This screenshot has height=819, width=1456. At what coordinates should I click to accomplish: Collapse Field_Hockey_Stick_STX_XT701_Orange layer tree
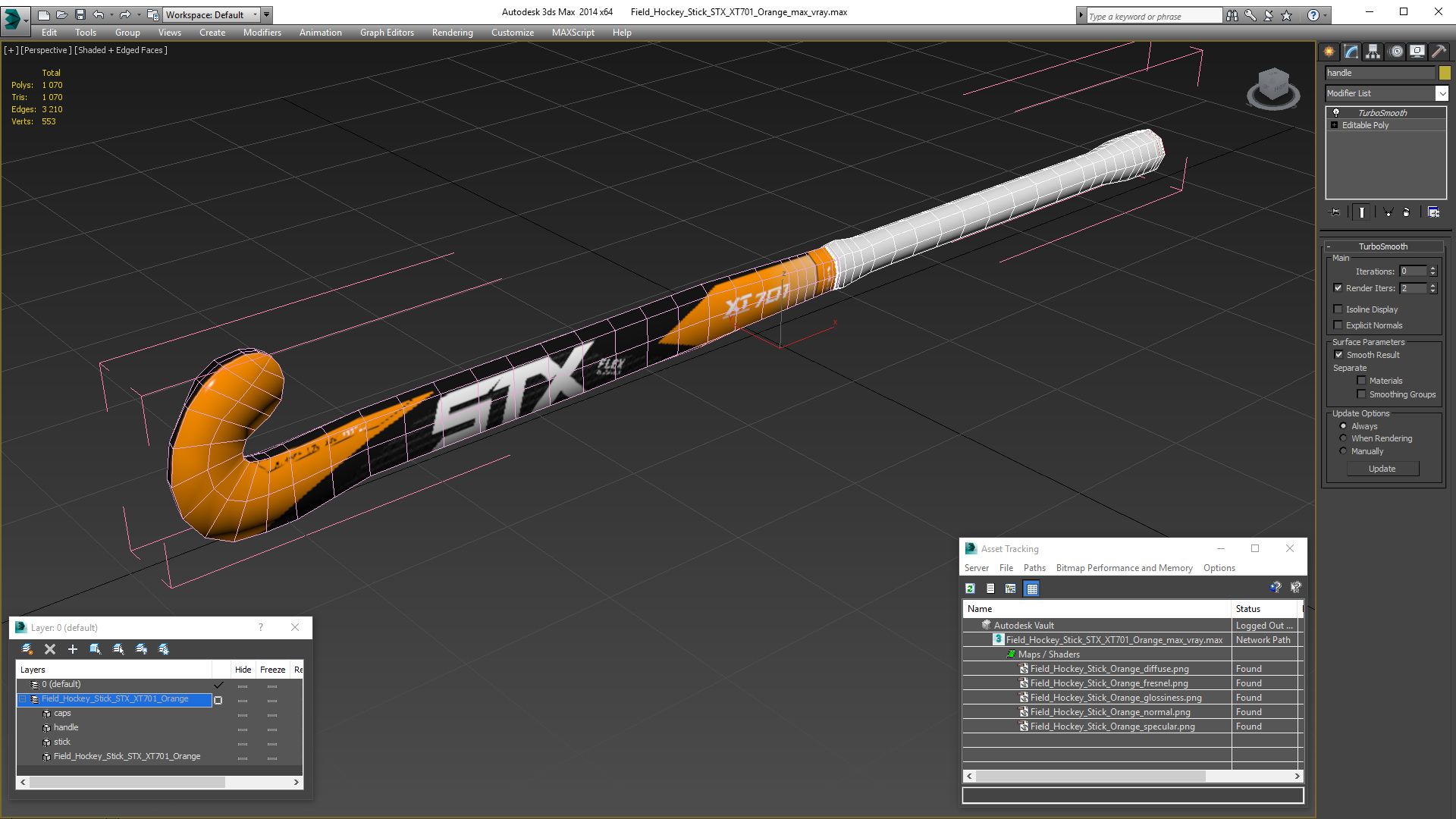(23, 699)
